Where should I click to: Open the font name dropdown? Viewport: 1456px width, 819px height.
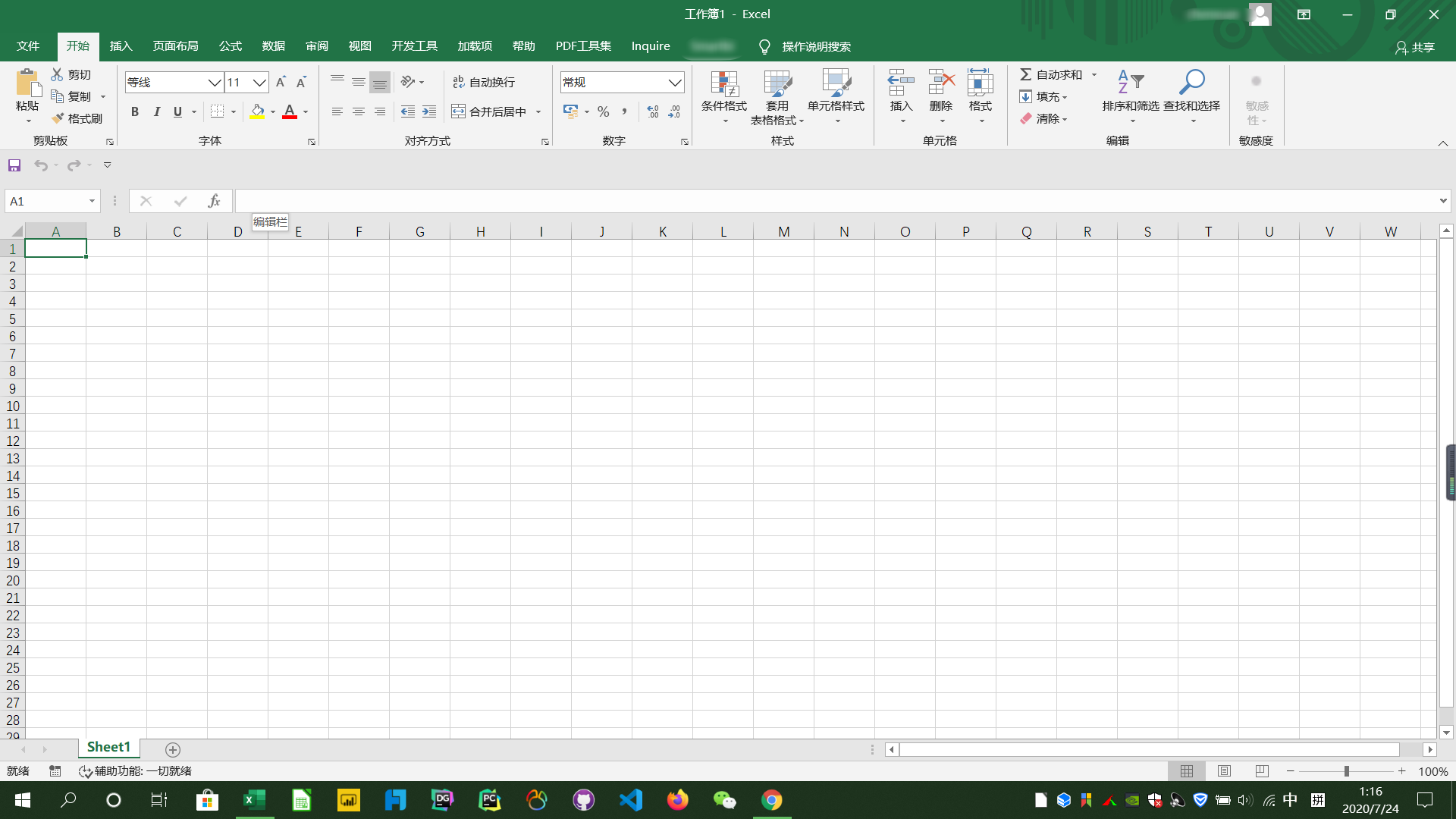point(215,82)
